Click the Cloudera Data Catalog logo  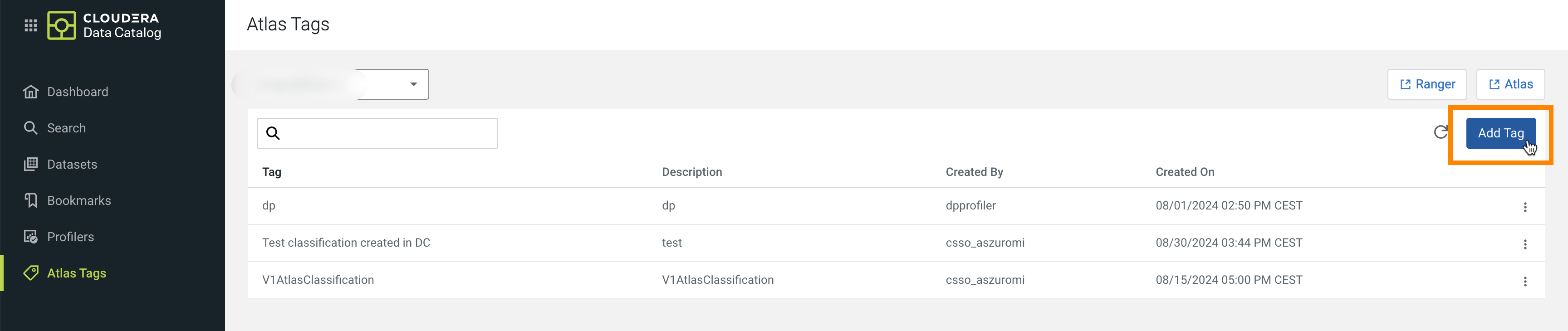(x=105, y=25)
